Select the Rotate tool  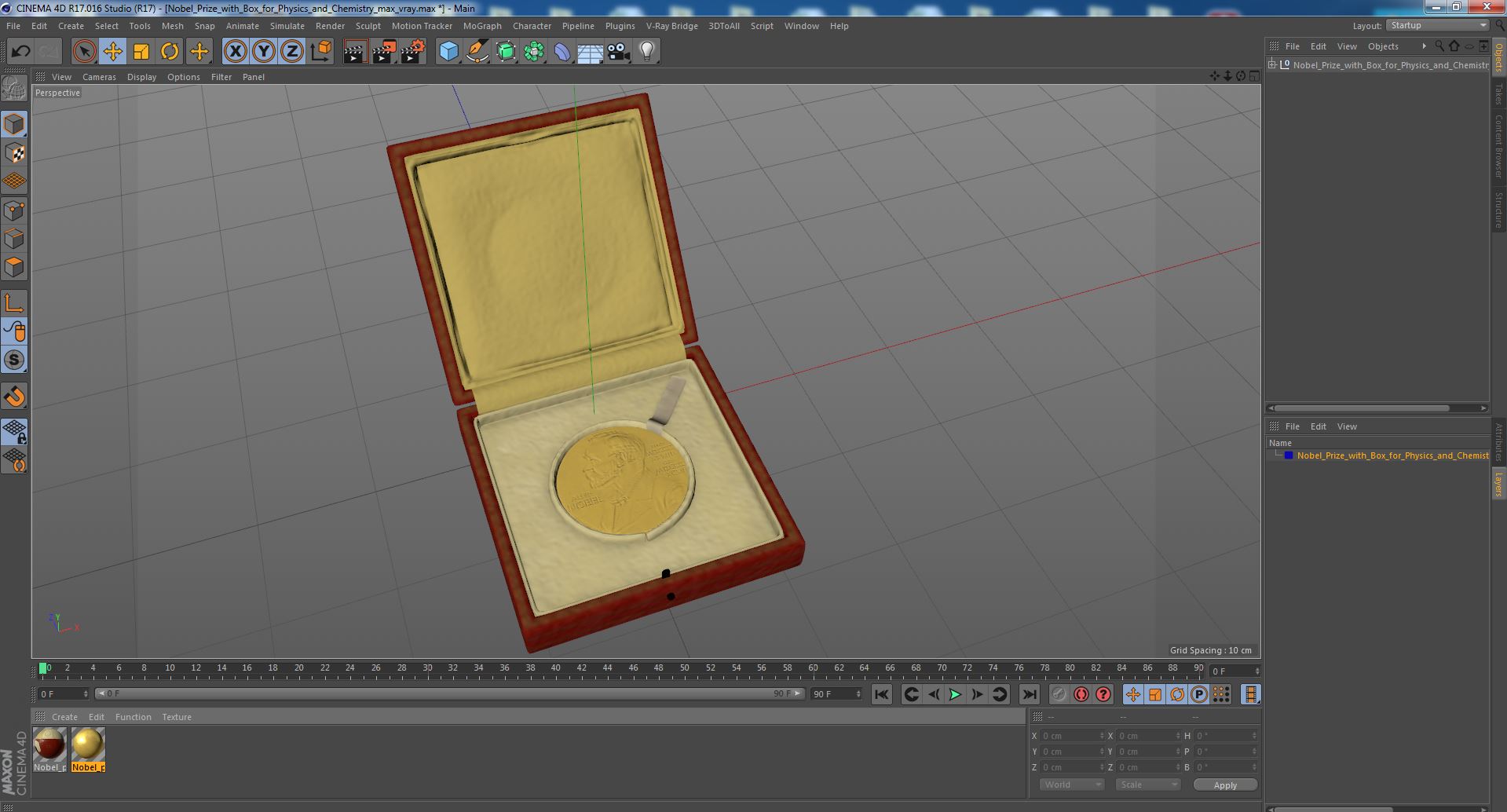pos(170,52)
